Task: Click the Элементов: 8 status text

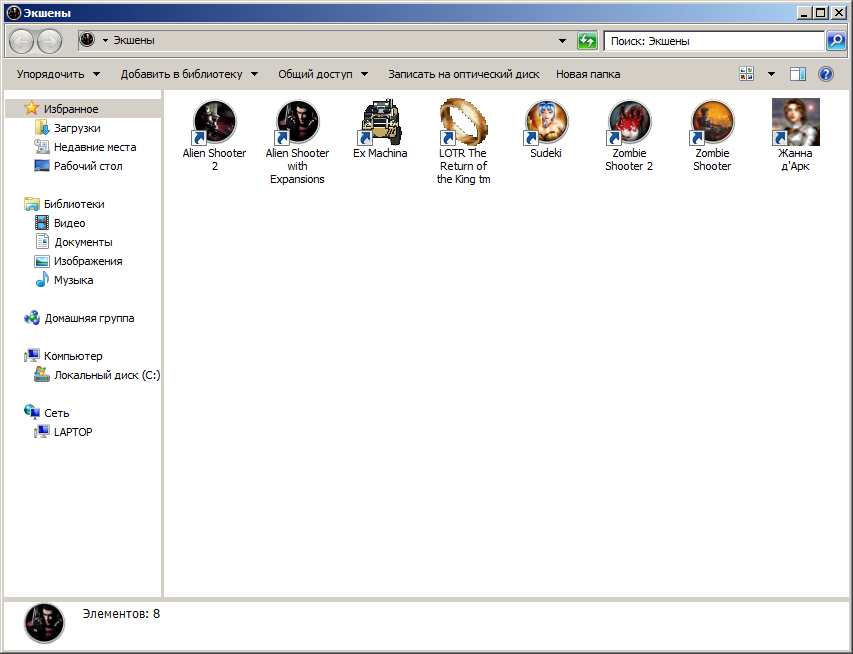Action: tap(121, 614)
